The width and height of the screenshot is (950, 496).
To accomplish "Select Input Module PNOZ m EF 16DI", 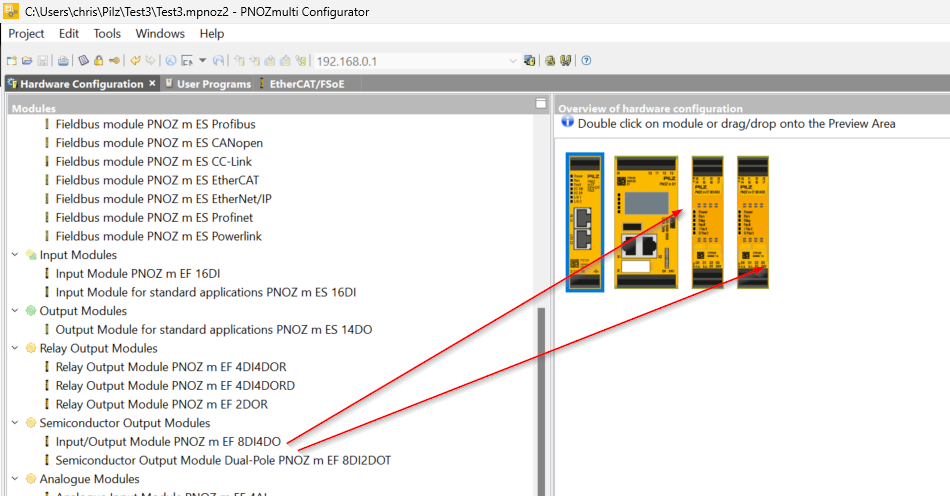I will click(138, 274).
